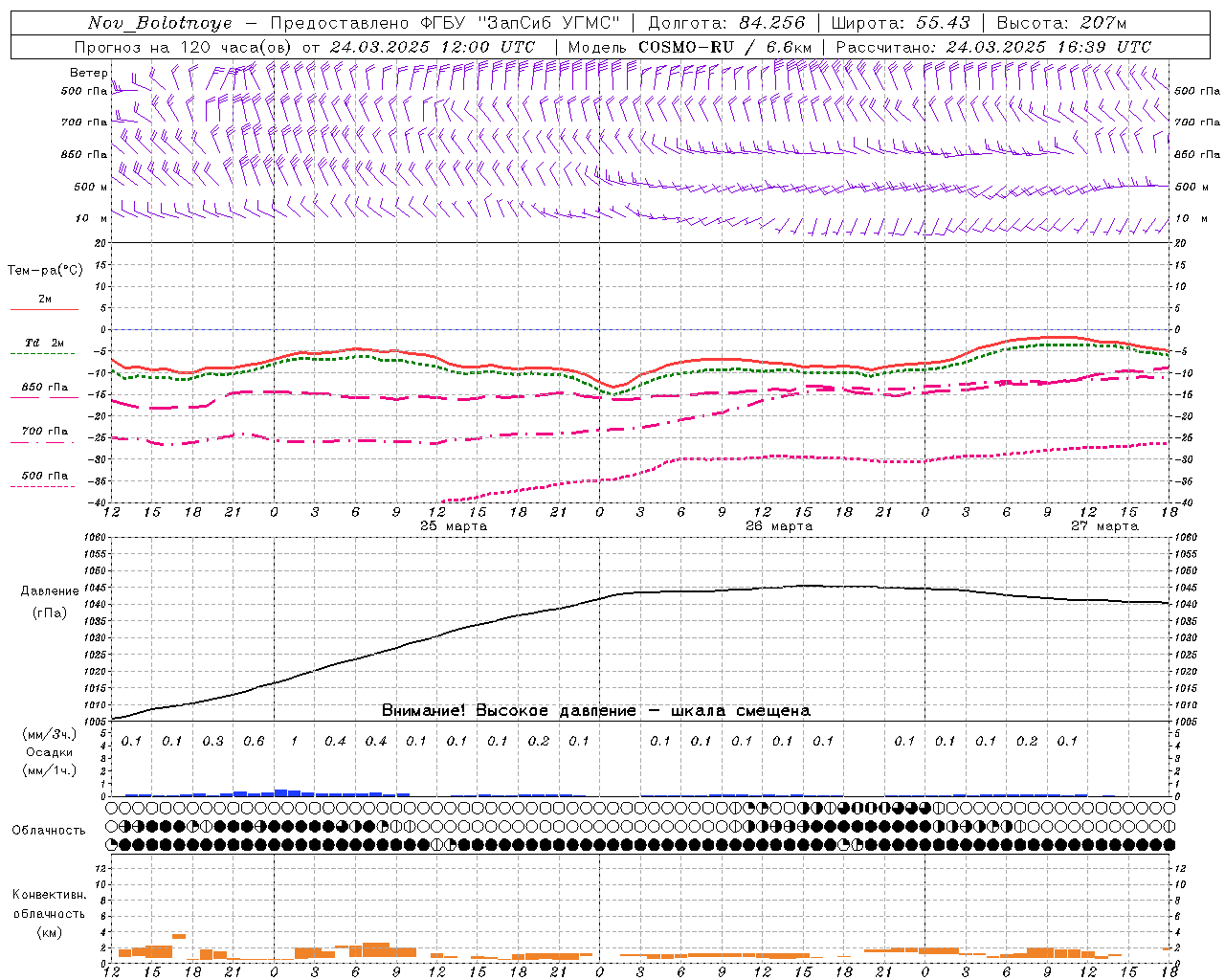
Task: Click 1060 on the left pressure axis
Action: (x=97, y=538)
